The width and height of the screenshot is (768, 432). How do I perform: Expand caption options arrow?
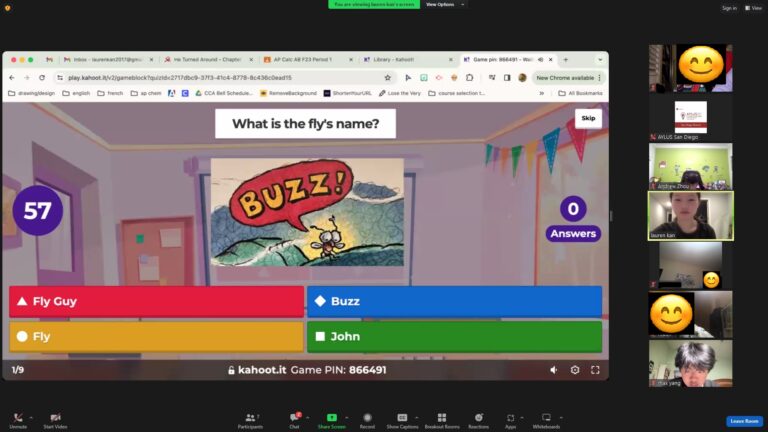pos(417,418)
